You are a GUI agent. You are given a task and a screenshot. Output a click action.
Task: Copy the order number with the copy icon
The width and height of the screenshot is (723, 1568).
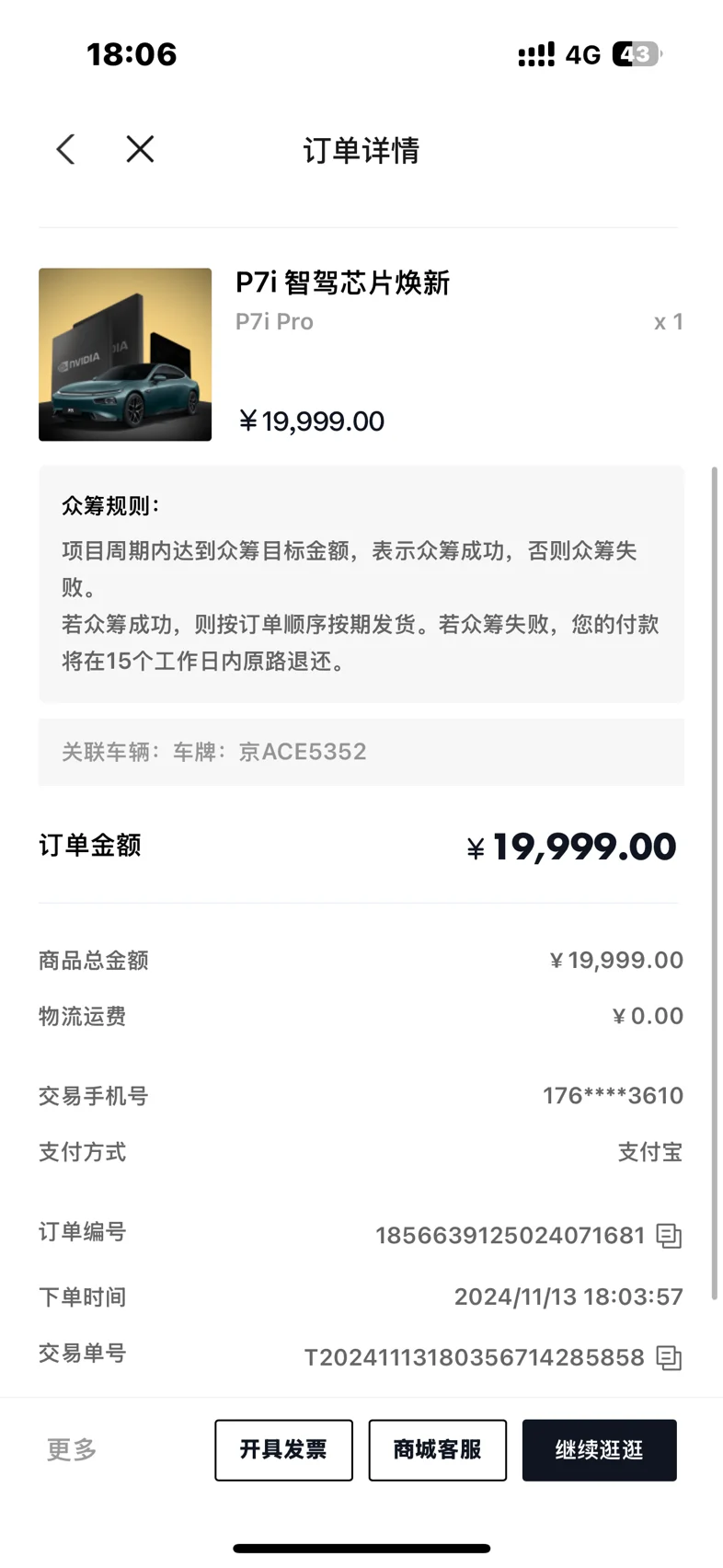(669, 1236)
